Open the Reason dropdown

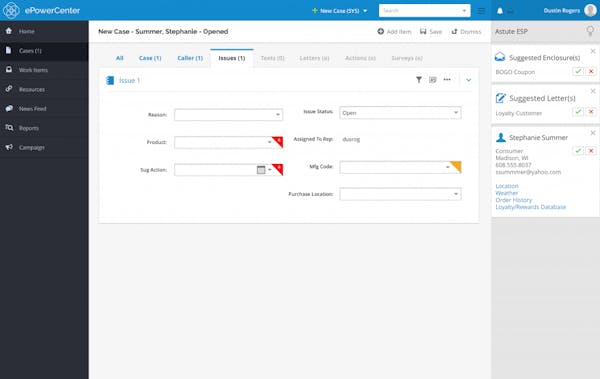278,114
